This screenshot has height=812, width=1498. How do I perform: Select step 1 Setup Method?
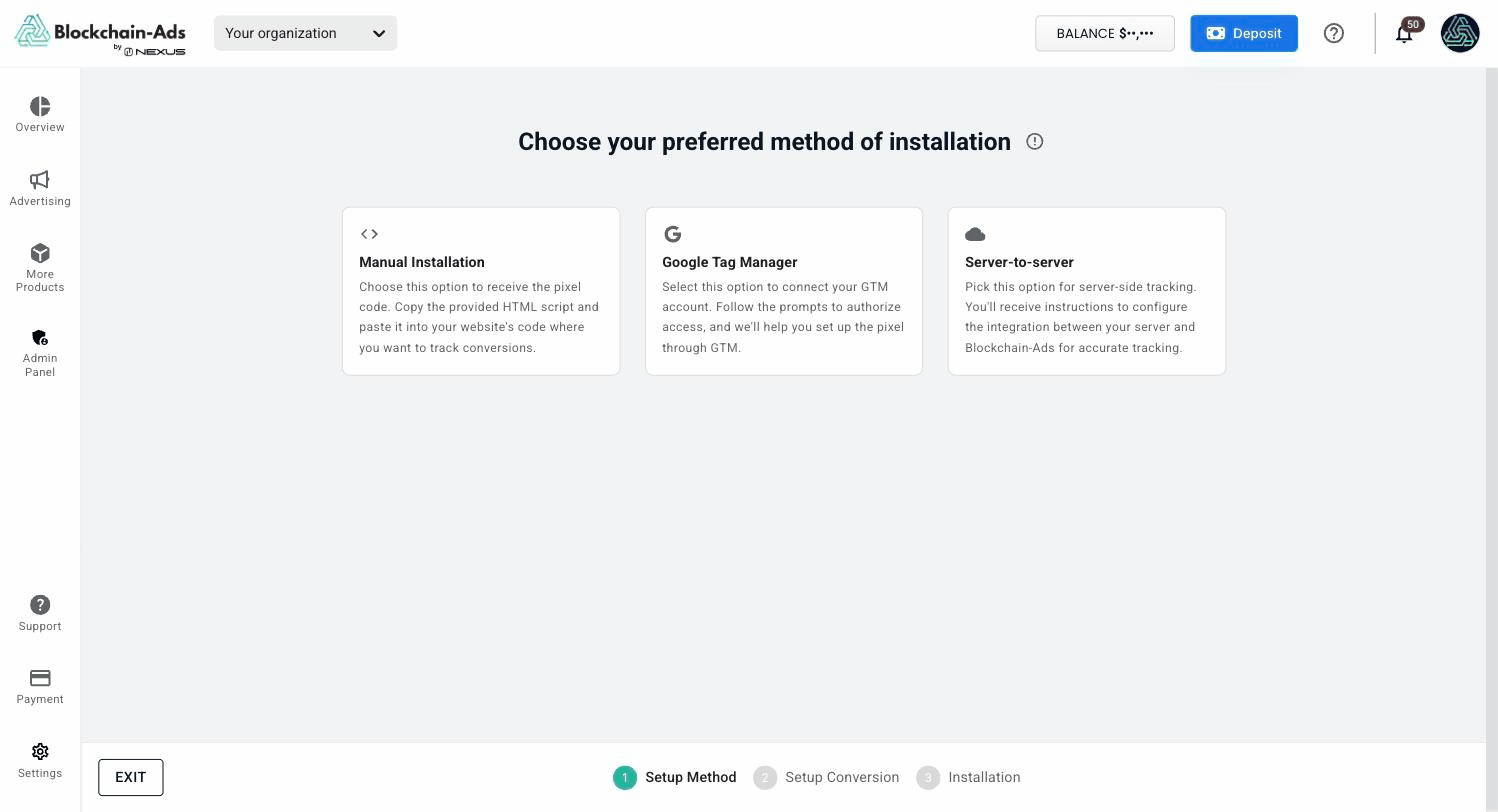675,777
